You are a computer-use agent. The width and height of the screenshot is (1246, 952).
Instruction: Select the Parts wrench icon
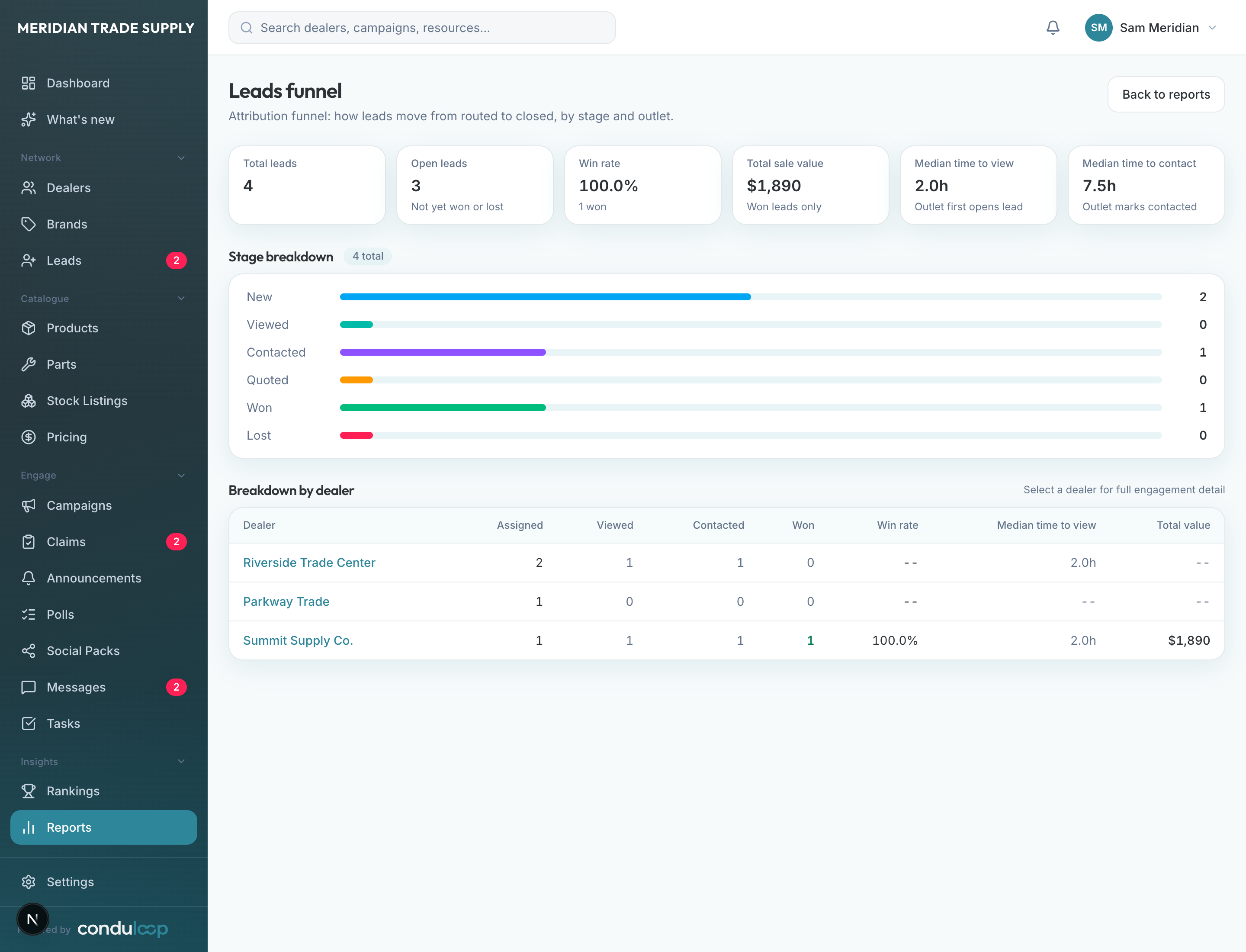pos(28,364)
